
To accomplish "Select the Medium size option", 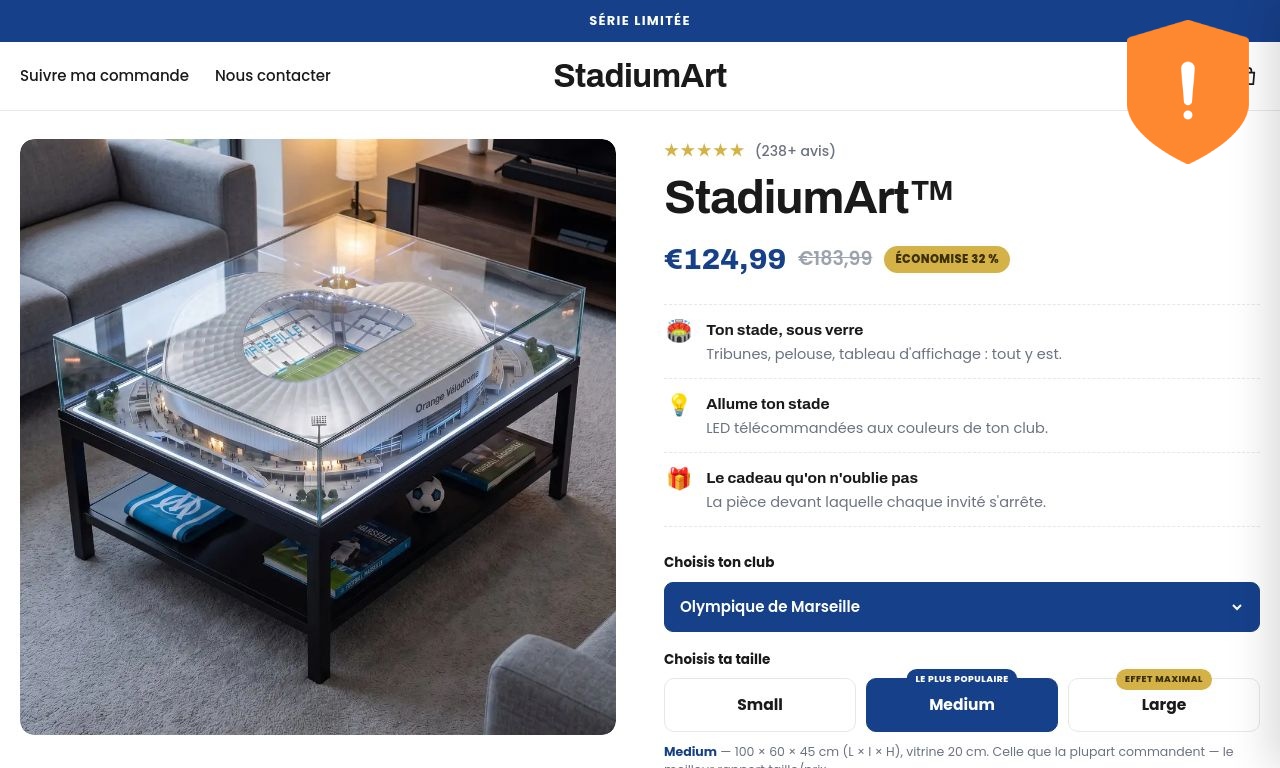I will 962,705.
